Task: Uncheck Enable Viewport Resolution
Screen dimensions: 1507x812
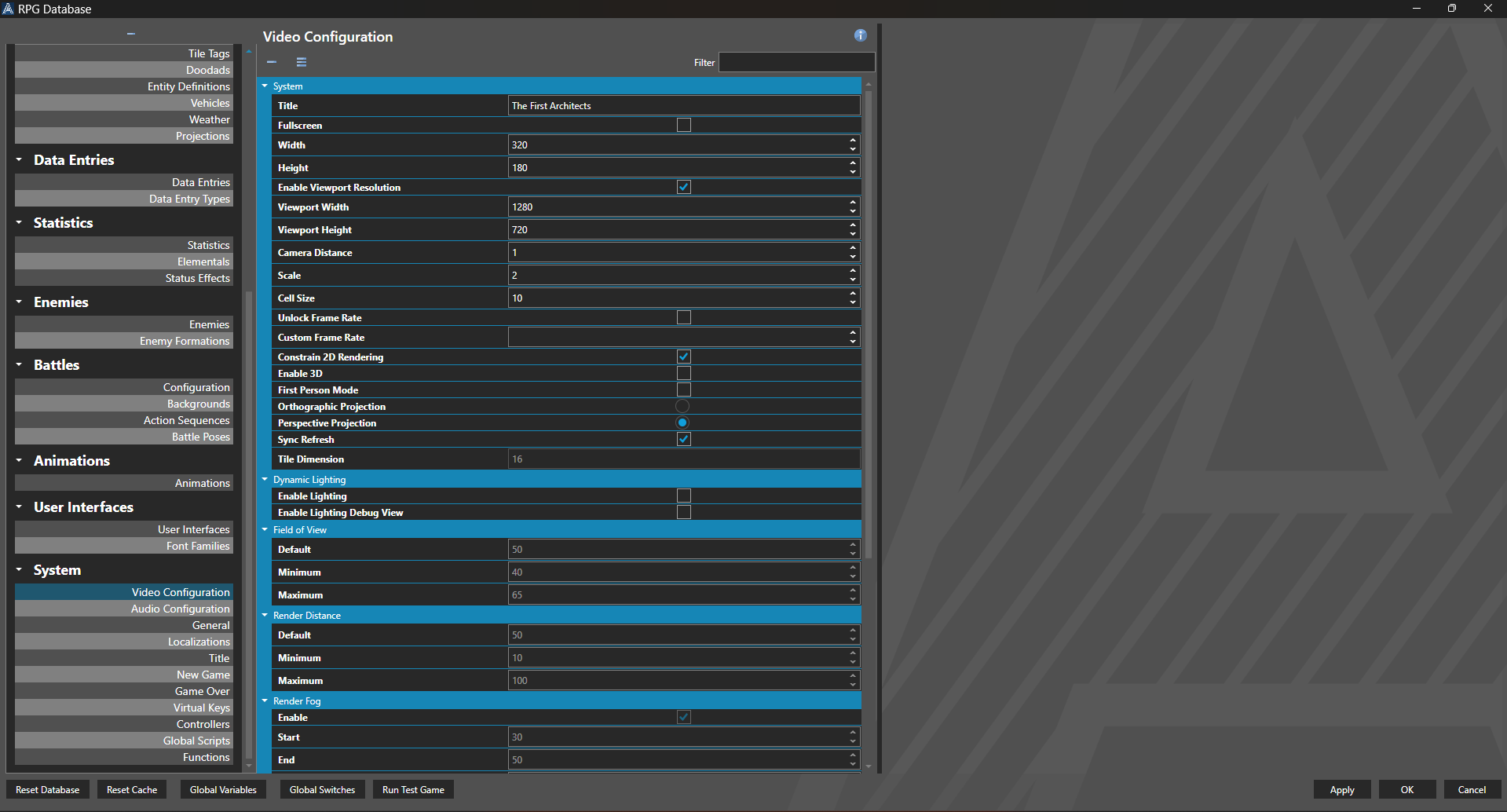Action: [683, 187]
